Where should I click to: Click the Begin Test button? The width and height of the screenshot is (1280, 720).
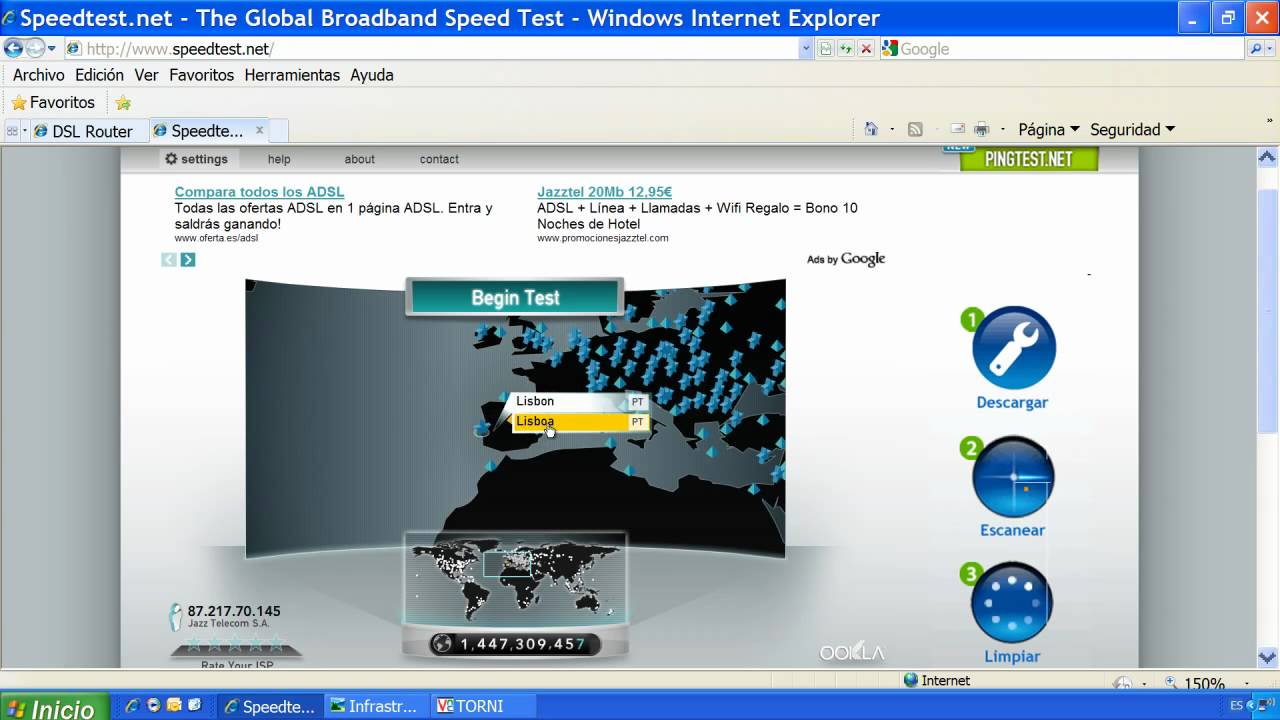(x=515, y=297)
